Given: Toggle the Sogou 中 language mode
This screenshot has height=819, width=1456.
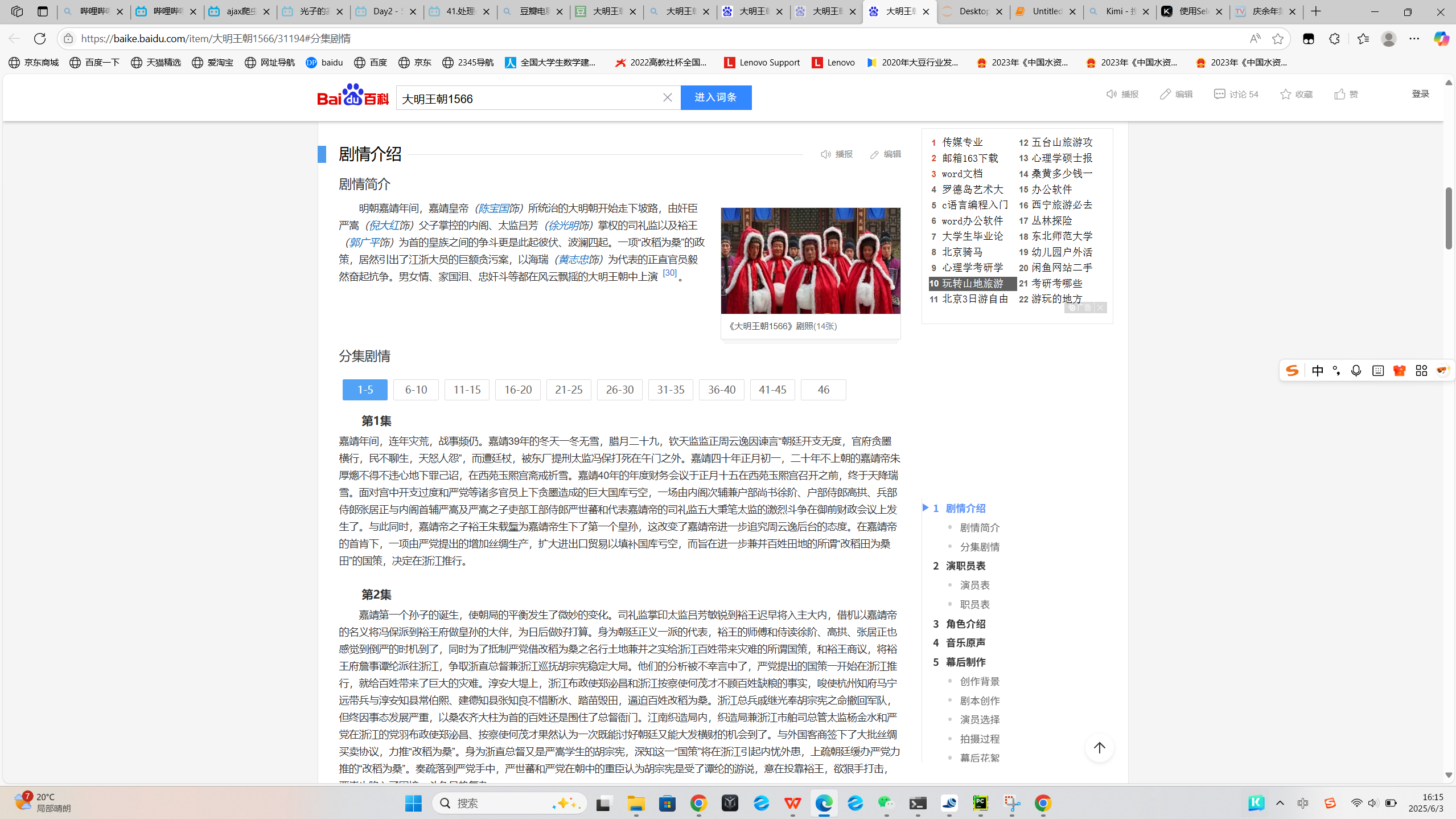Looking at the screenshot, I should [x=1317, y=371].
